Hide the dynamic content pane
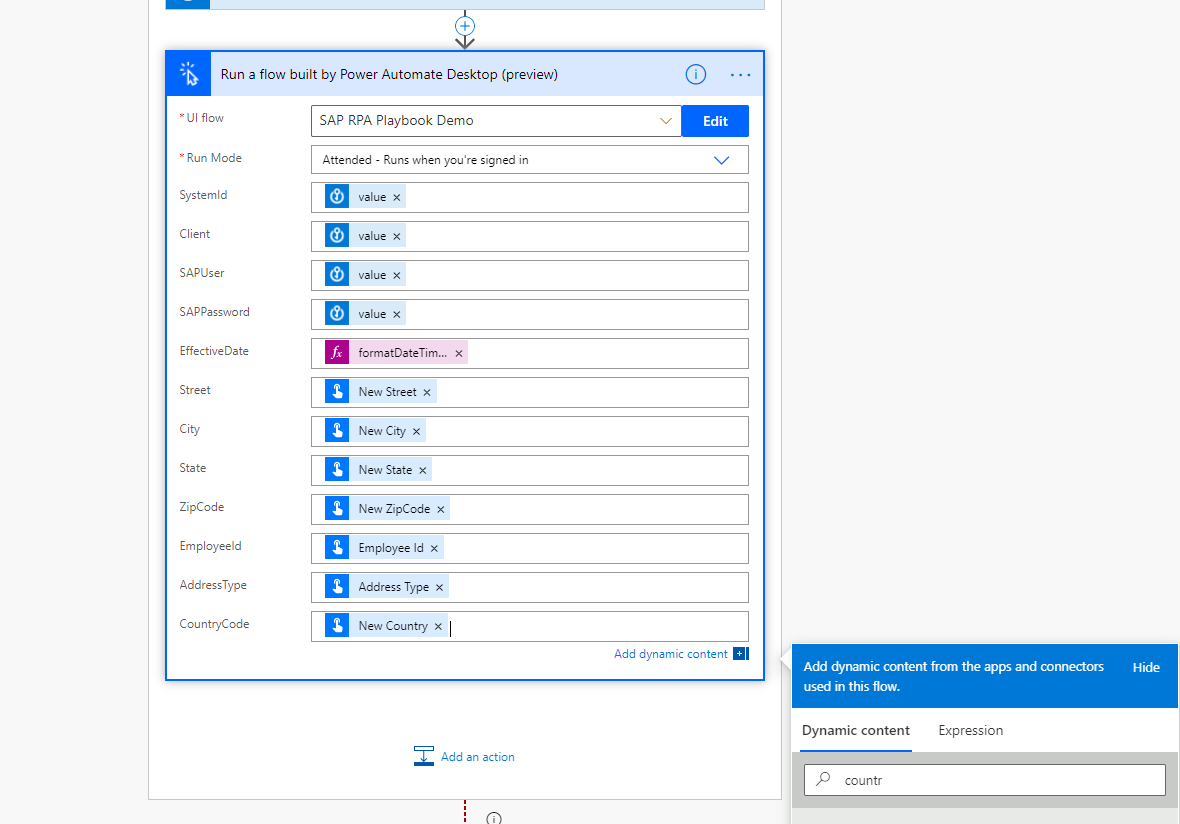 1146,667
